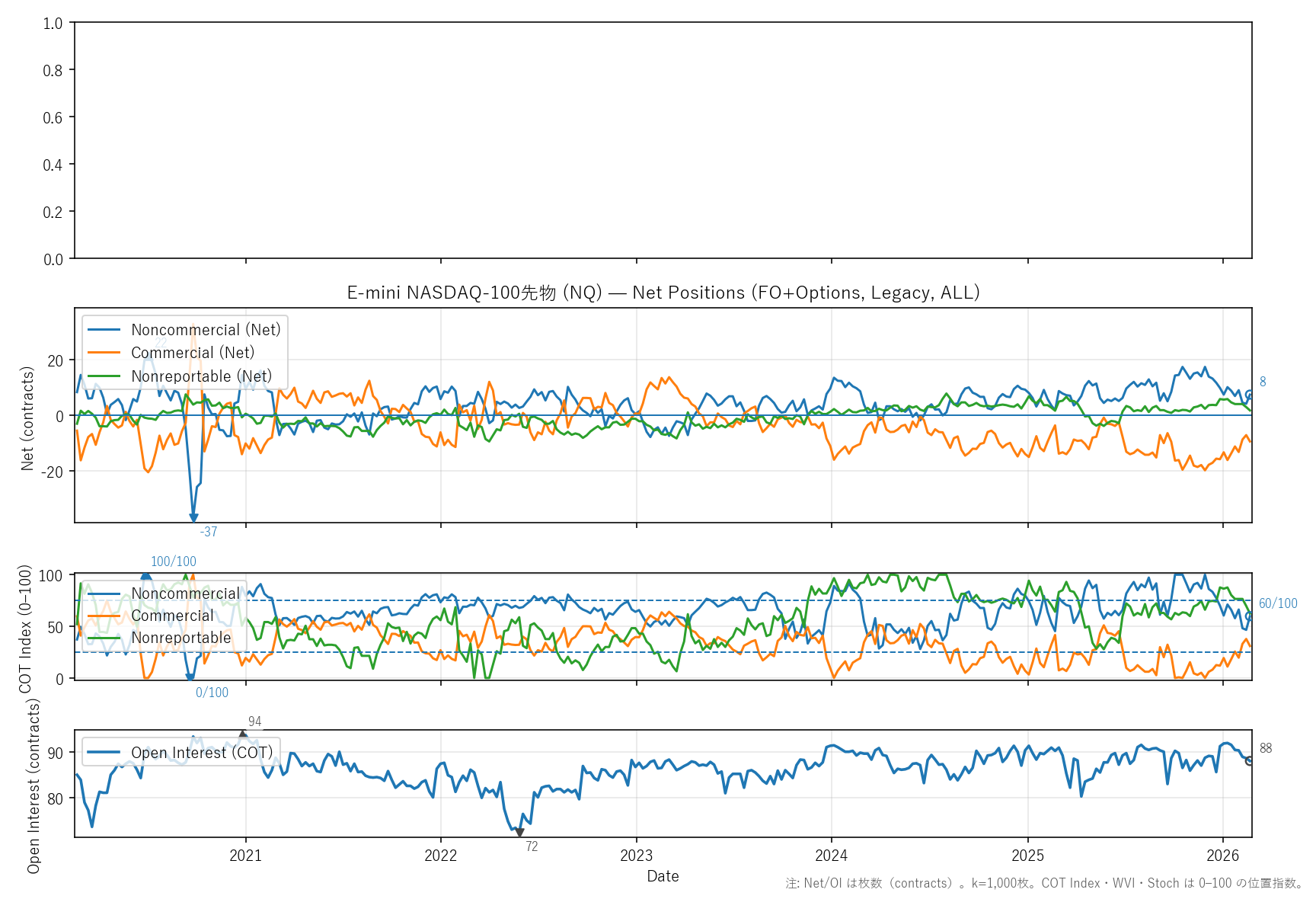The image size is (1316, 899).
Task: Click the 60/100 current COT Index label
Action: (1277, 603)
